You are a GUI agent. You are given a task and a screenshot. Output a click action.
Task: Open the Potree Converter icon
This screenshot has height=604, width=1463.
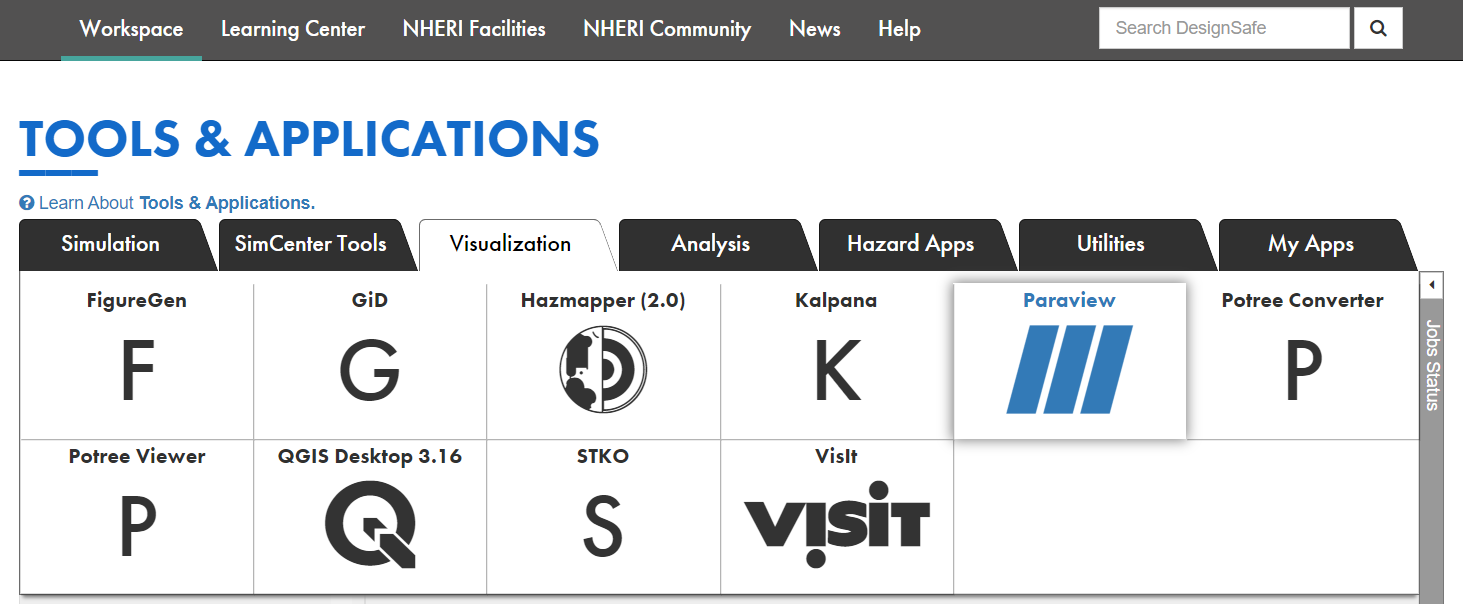pos(1302,370)
